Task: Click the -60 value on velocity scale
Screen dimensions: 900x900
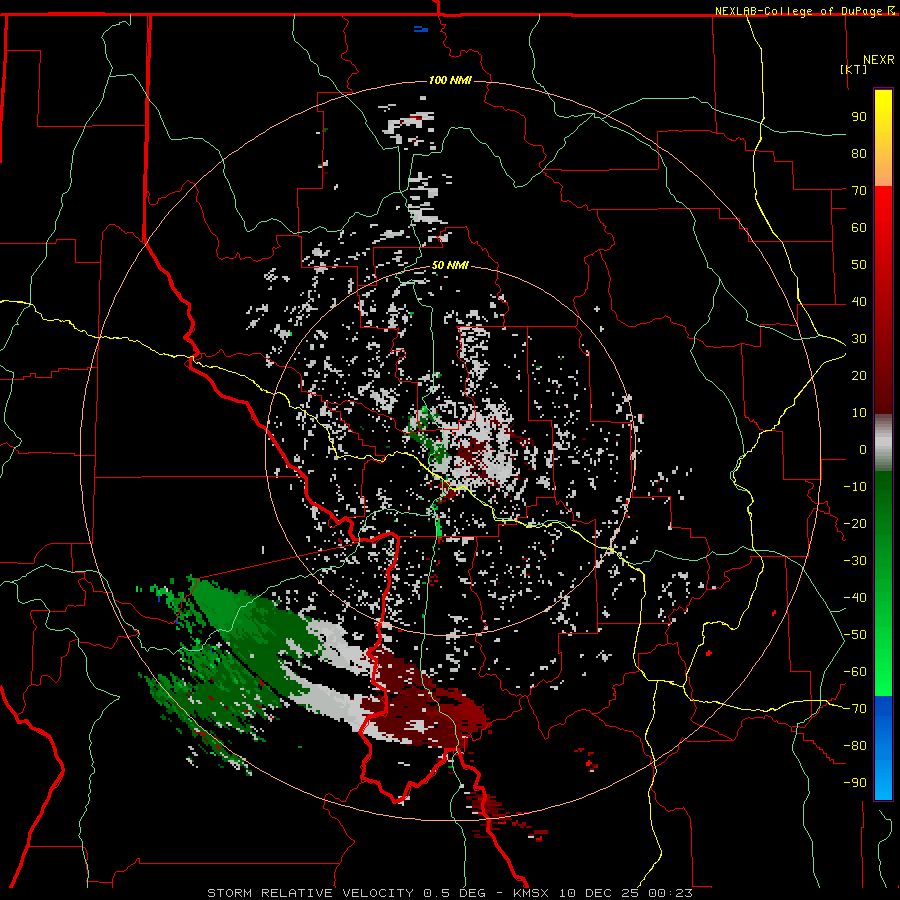Action: coord(855,672)
